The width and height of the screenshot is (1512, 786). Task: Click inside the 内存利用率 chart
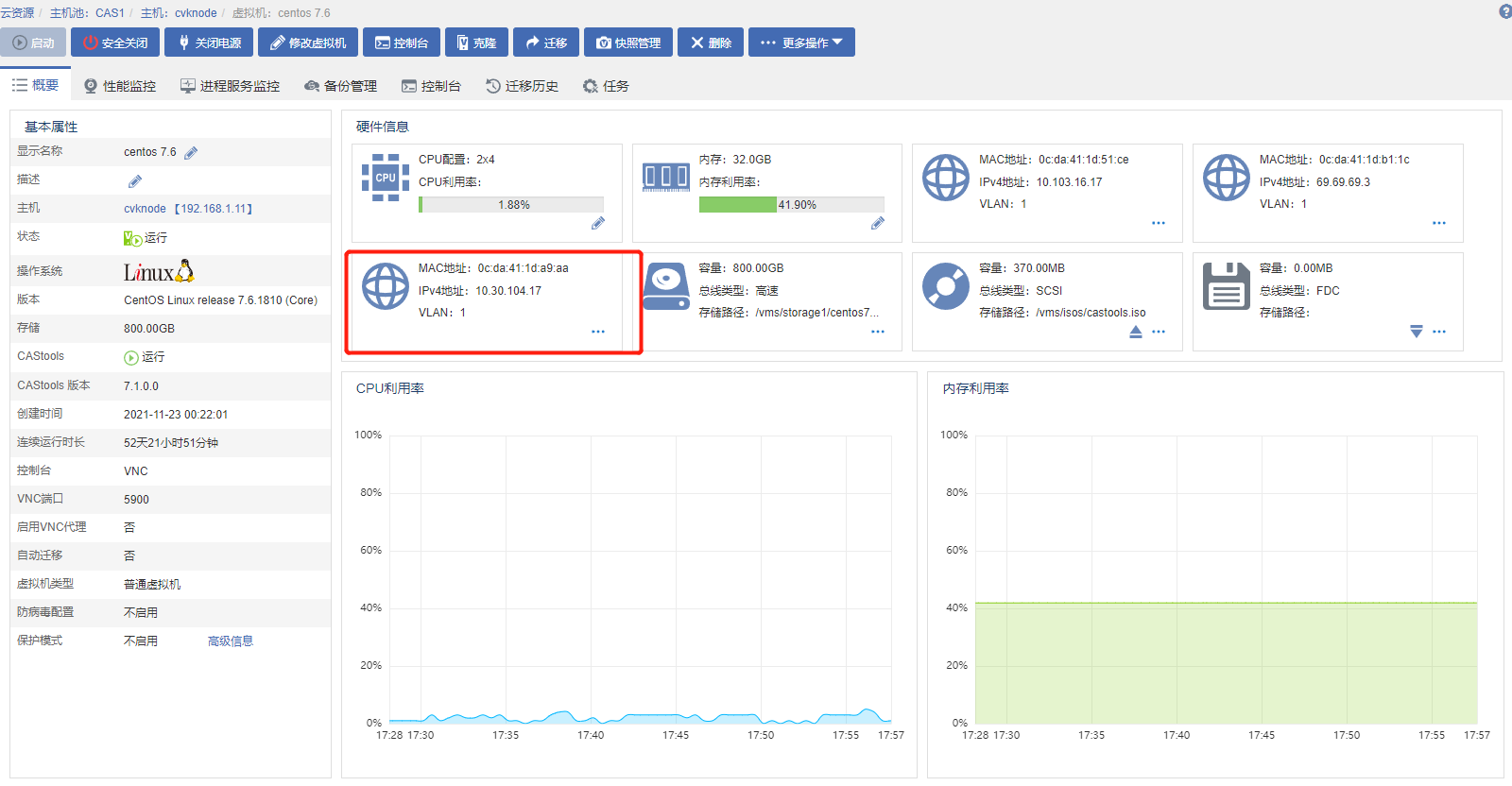pos(1226,579)
